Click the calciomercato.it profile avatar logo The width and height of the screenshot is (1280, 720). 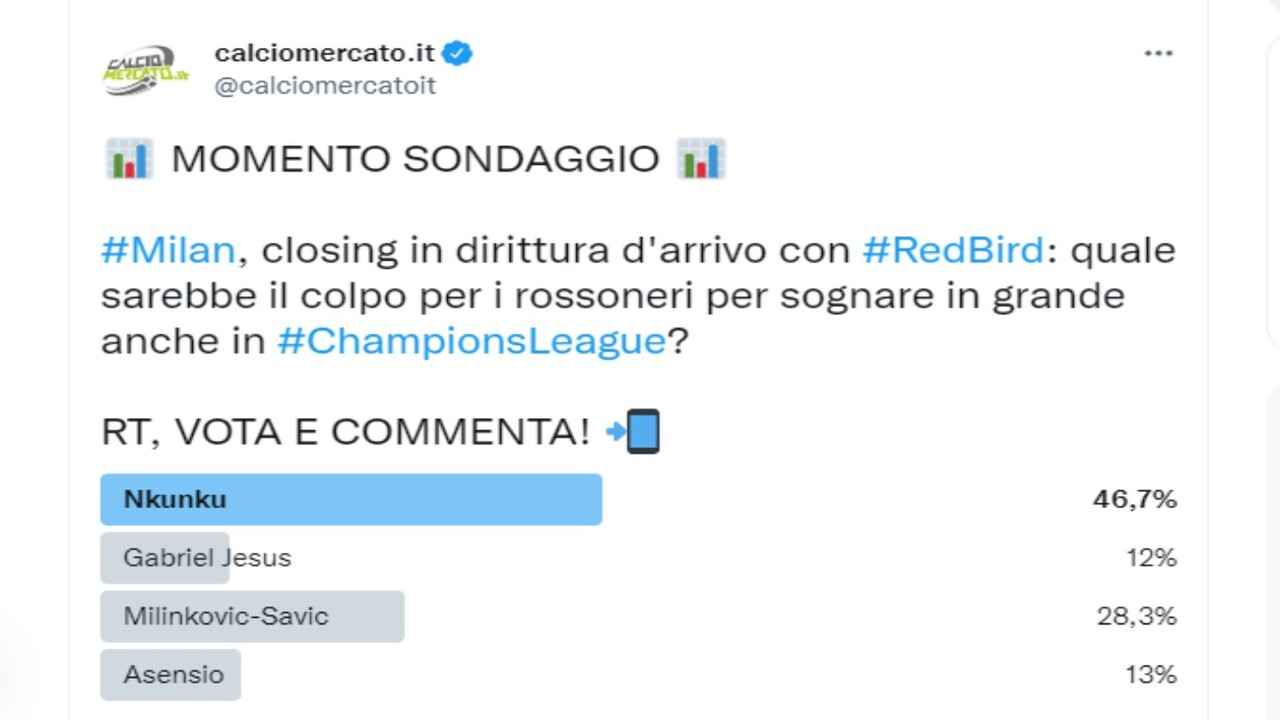click(x=146, y=69)
